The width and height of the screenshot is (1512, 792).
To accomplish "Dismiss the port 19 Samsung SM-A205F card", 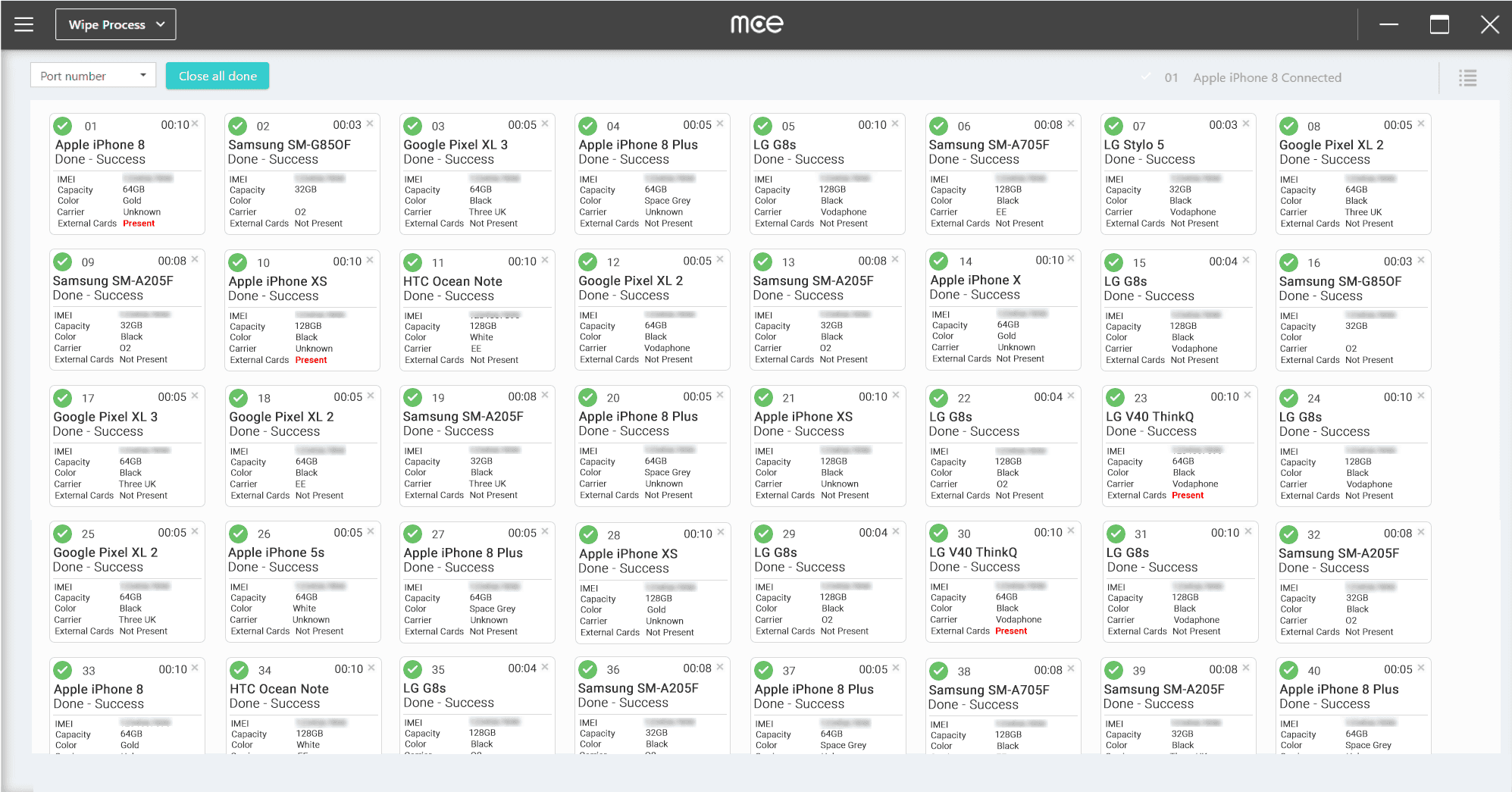I will pos(546,395).
